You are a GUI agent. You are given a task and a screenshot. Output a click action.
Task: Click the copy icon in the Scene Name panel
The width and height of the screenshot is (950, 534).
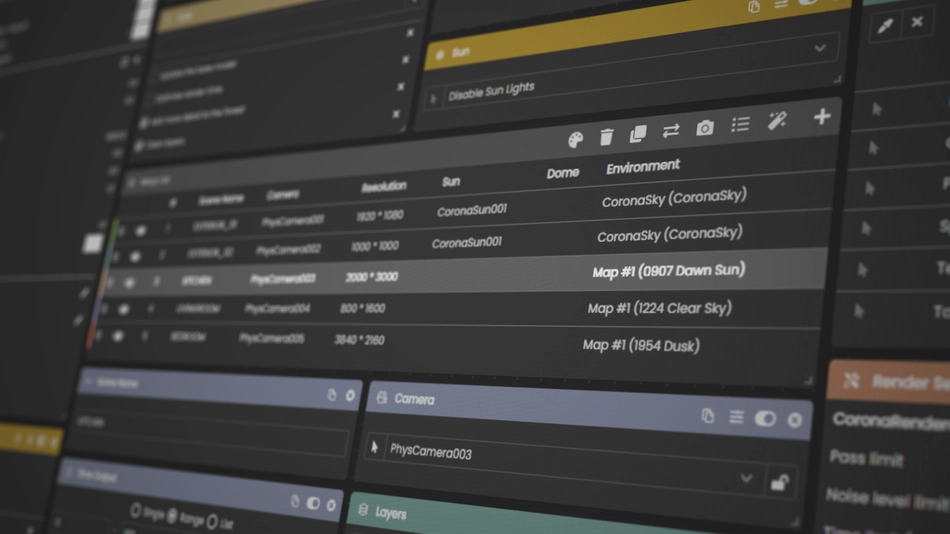331,395
